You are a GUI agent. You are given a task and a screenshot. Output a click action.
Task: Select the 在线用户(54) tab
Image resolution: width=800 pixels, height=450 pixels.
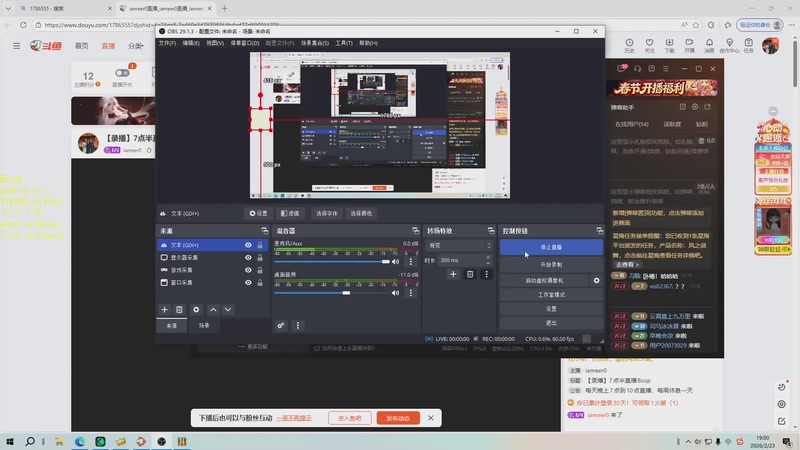(632, 124)
